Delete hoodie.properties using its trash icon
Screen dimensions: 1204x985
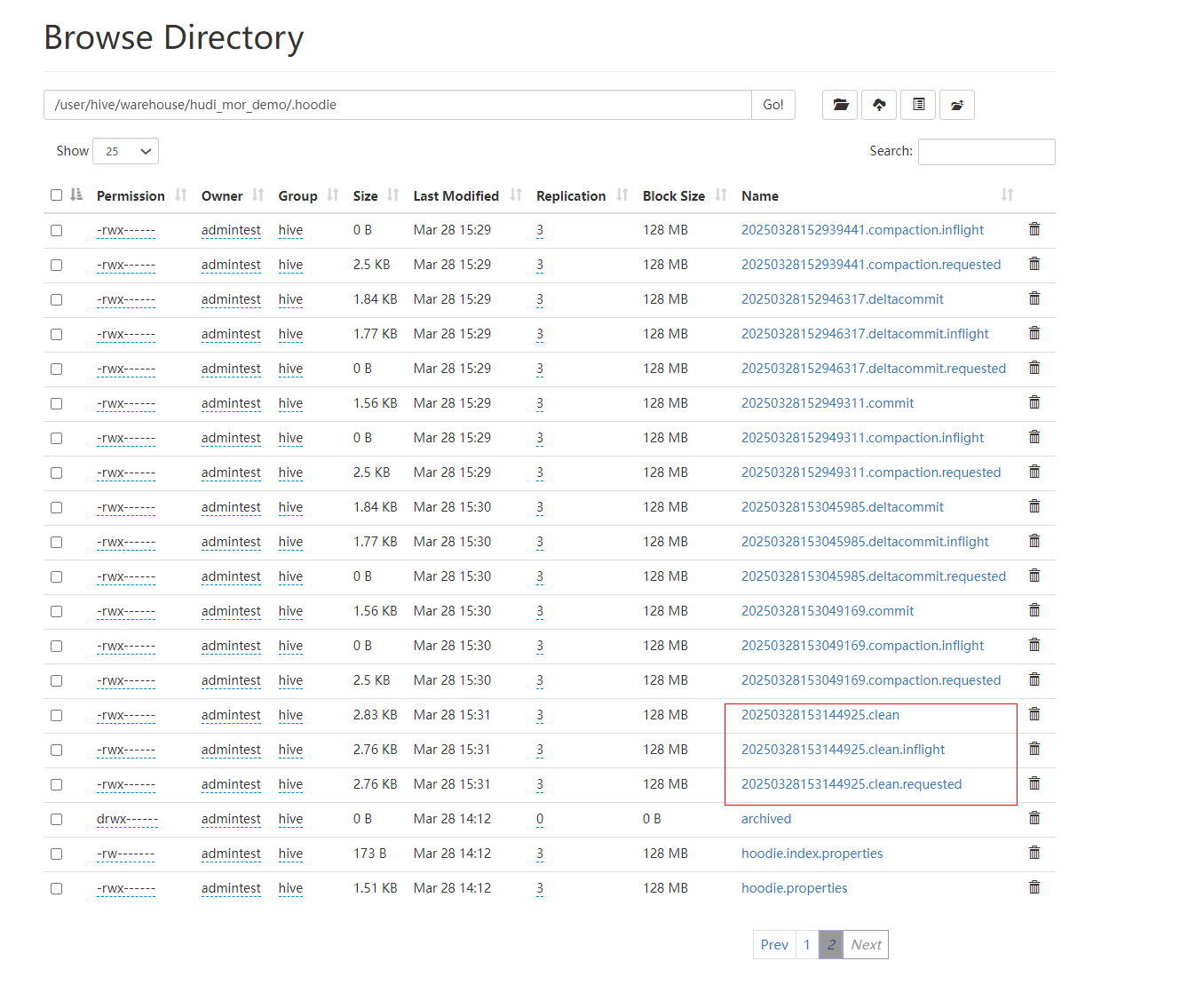click(1034, 887)
